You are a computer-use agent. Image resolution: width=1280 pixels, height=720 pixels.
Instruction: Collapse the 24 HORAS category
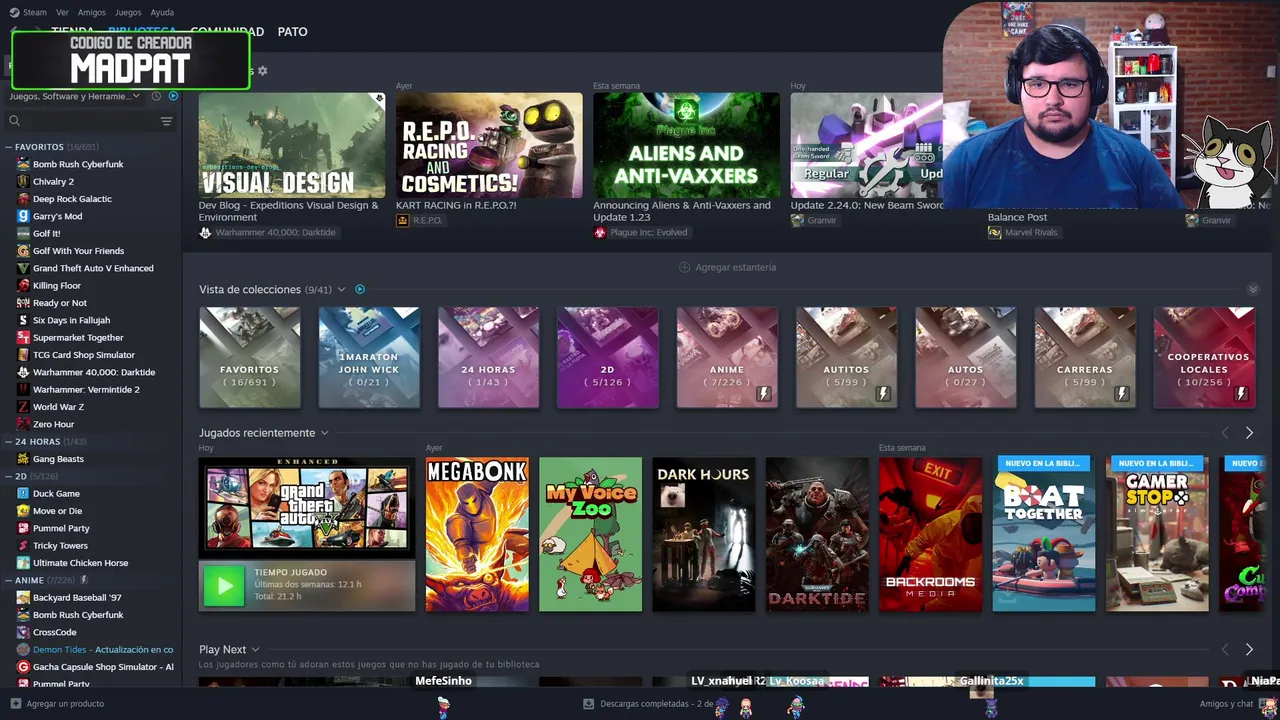8,441
